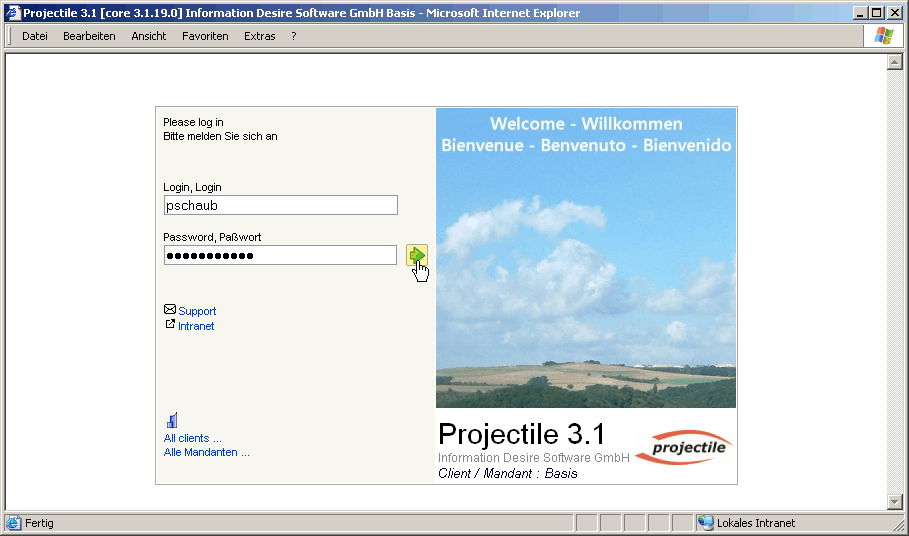Open the Ansicht menu

(148, 36)
